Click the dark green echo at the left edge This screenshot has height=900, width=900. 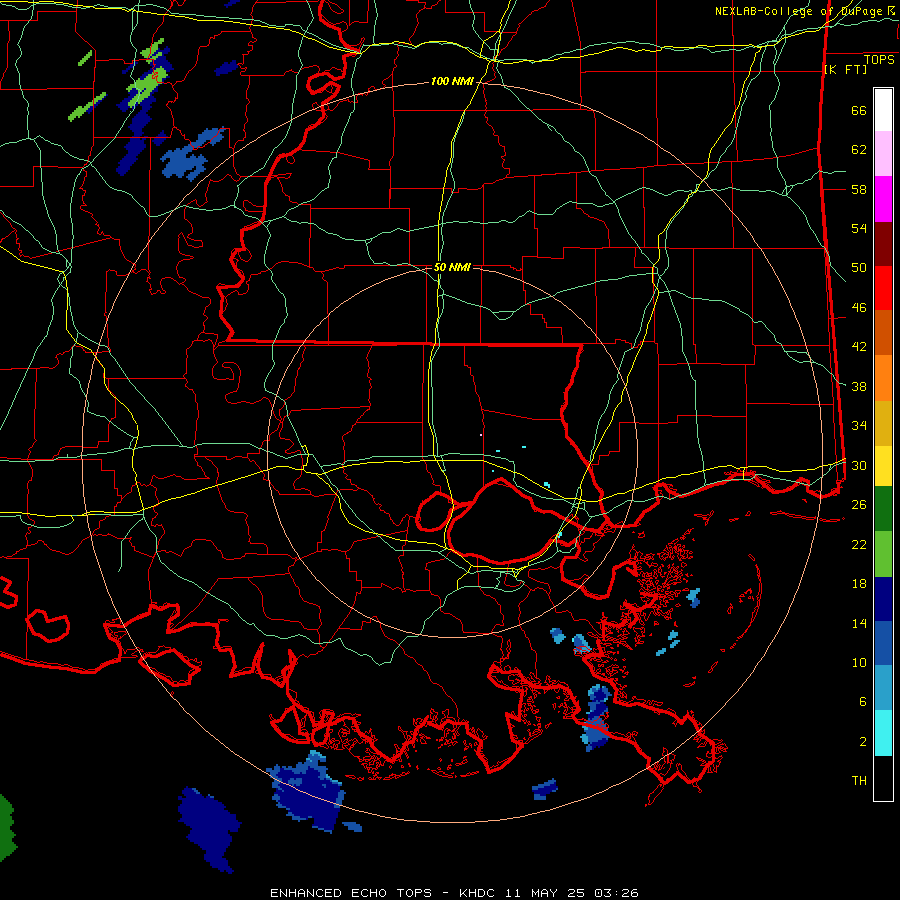coord(7,828)
